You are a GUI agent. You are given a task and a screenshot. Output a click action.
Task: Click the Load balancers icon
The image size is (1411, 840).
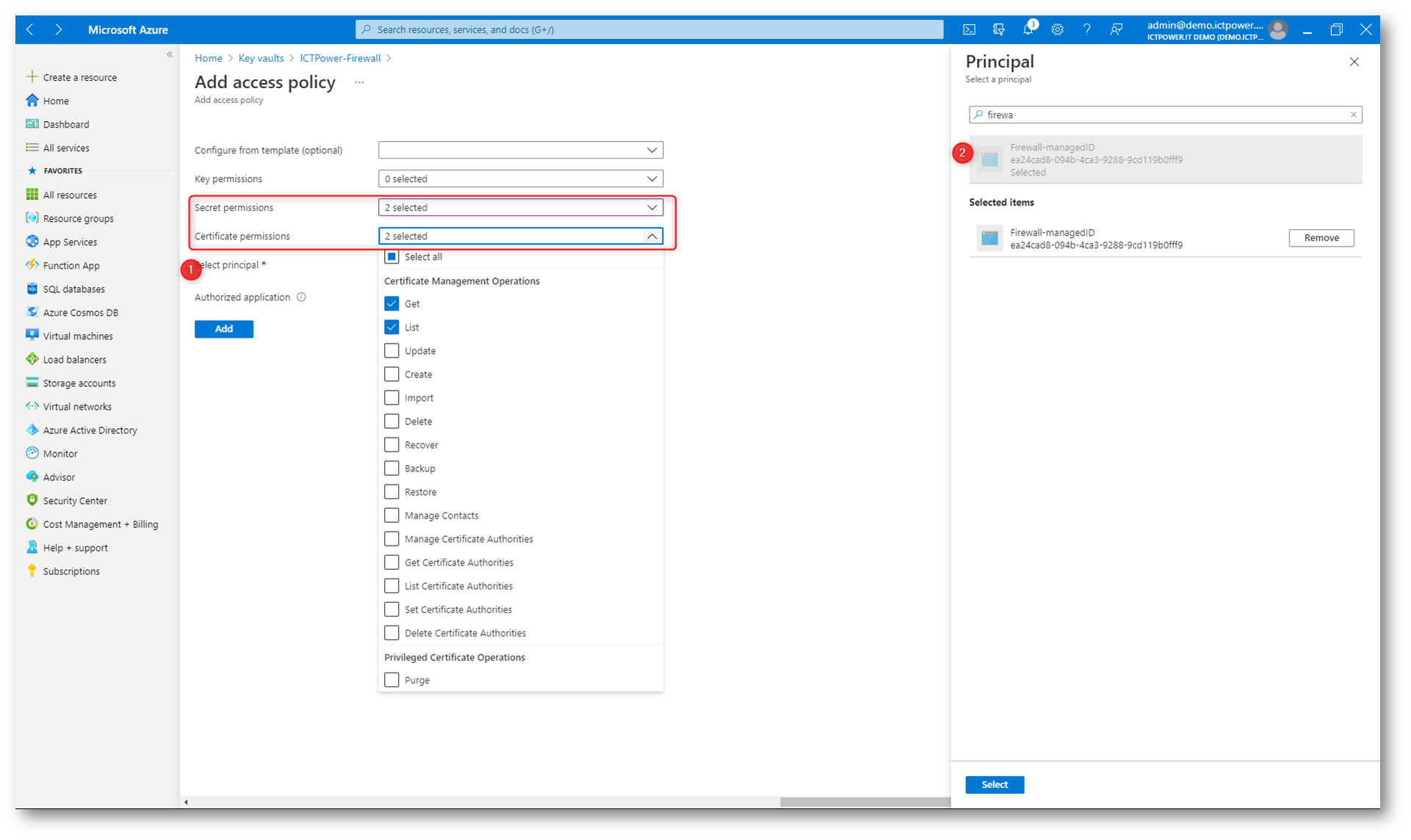click(x=32, y=358)
